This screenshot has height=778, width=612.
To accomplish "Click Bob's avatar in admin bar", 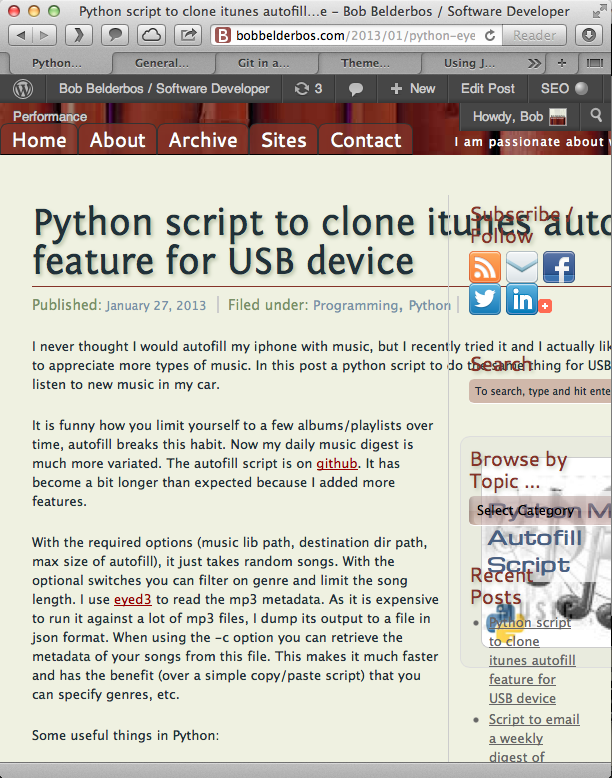I will [558, 117].
